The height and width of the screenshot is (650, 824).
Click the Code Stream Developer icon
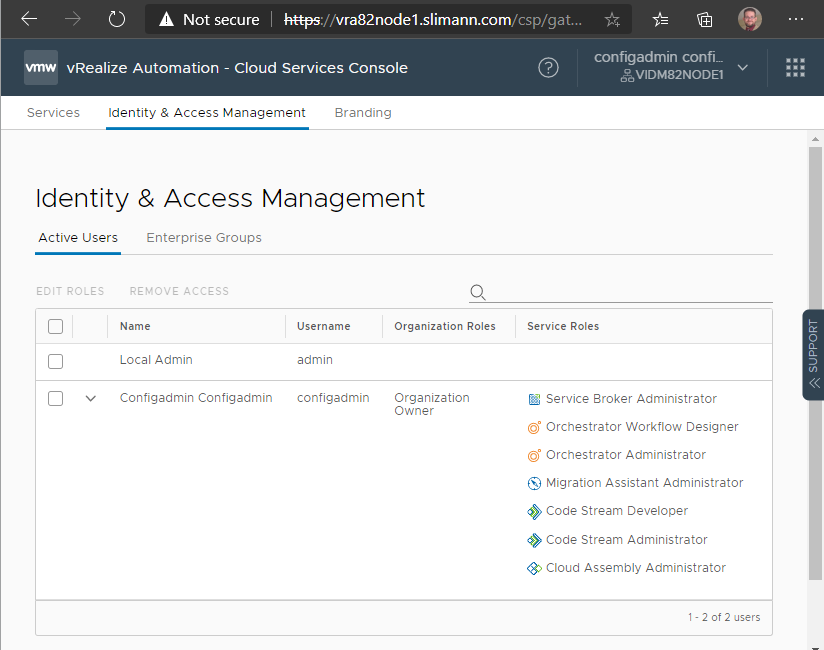point(534,511)
